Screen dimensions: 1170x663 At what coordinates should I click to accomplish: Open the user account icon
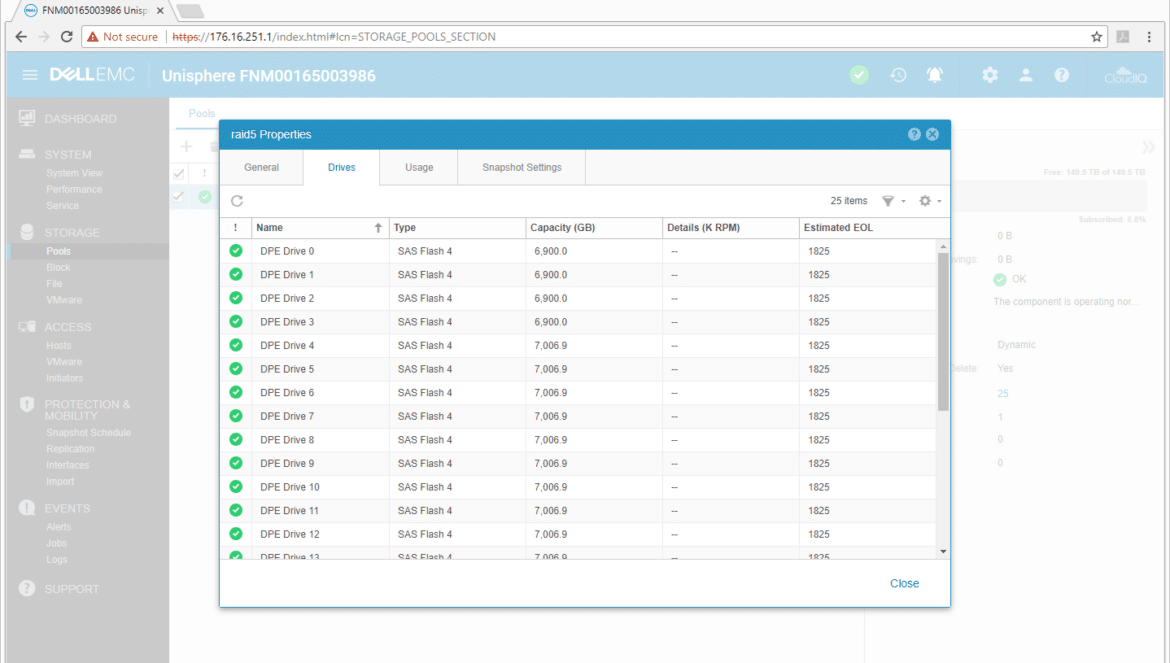pyautogui.click(x=1026, y=75)
